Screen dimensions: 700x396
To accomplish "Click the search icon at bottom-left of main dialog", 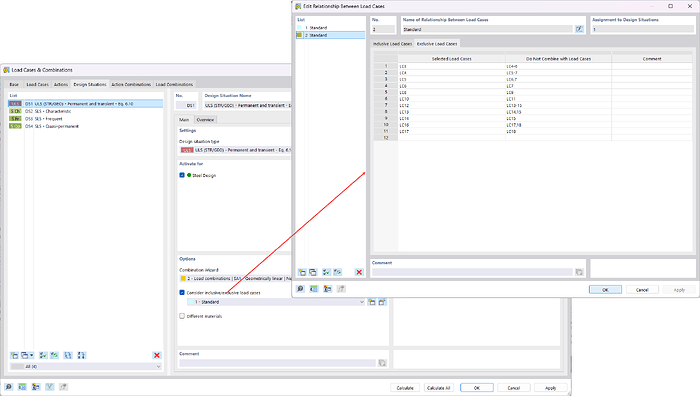I will 8,387.
